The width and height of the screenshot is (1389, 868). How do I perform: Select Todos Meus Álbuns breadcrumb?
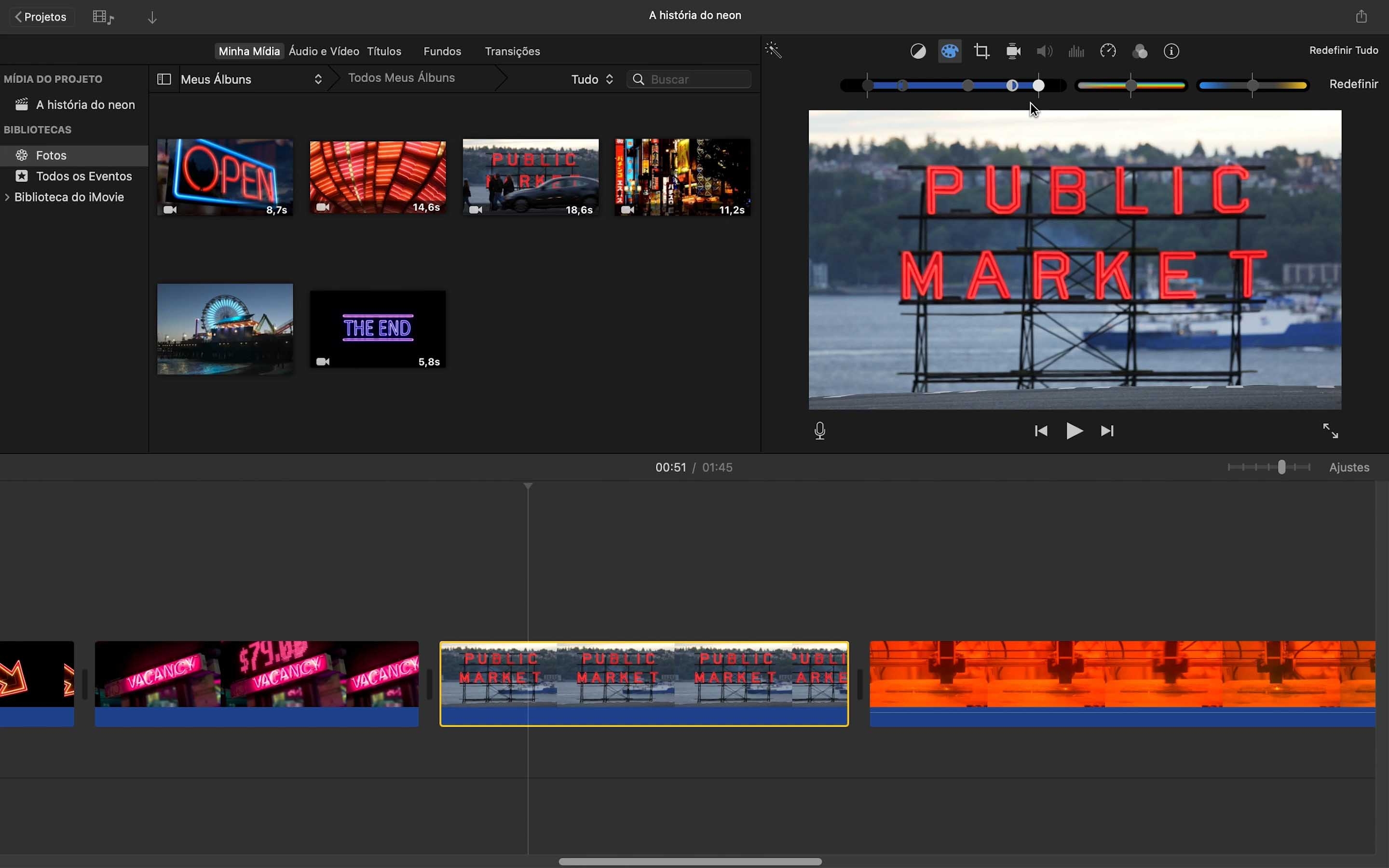click(x=401, y=78)
